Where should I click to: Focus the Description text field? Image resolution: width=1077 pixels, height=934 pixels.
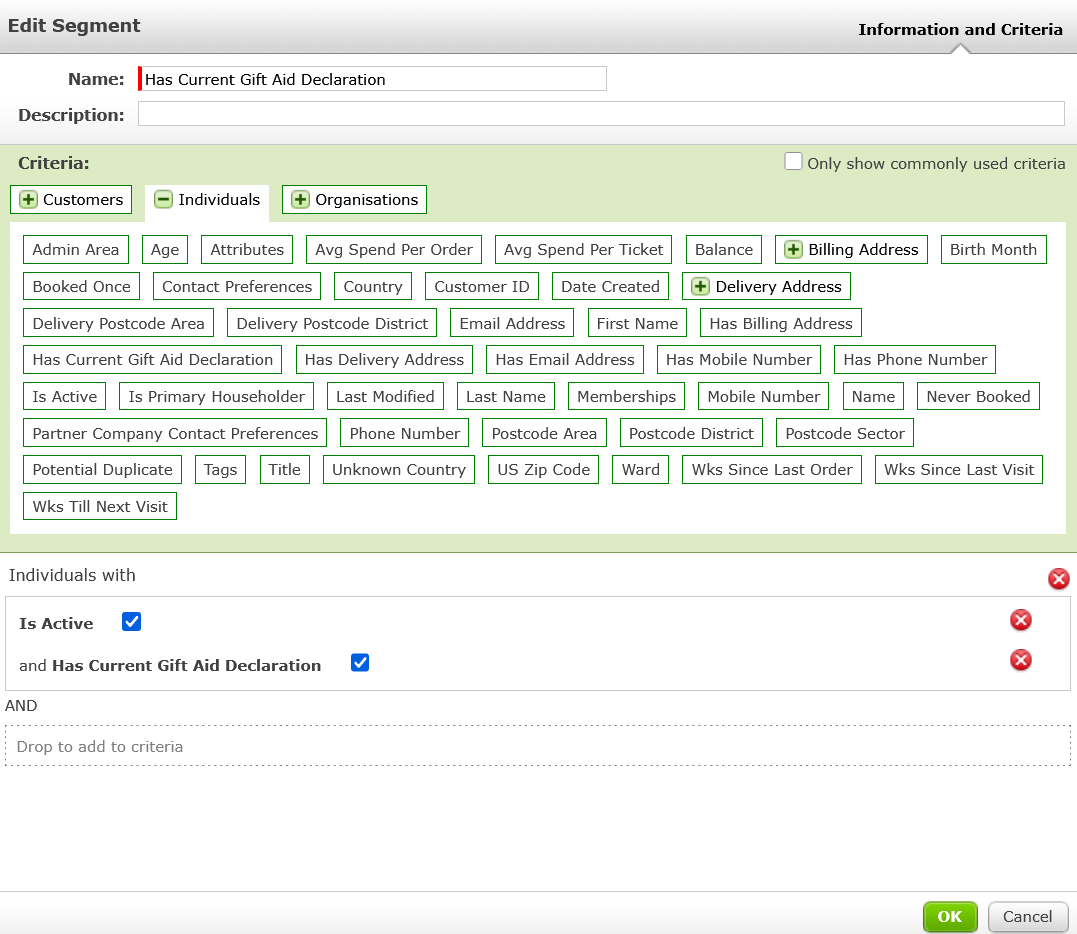pos(600,114)
